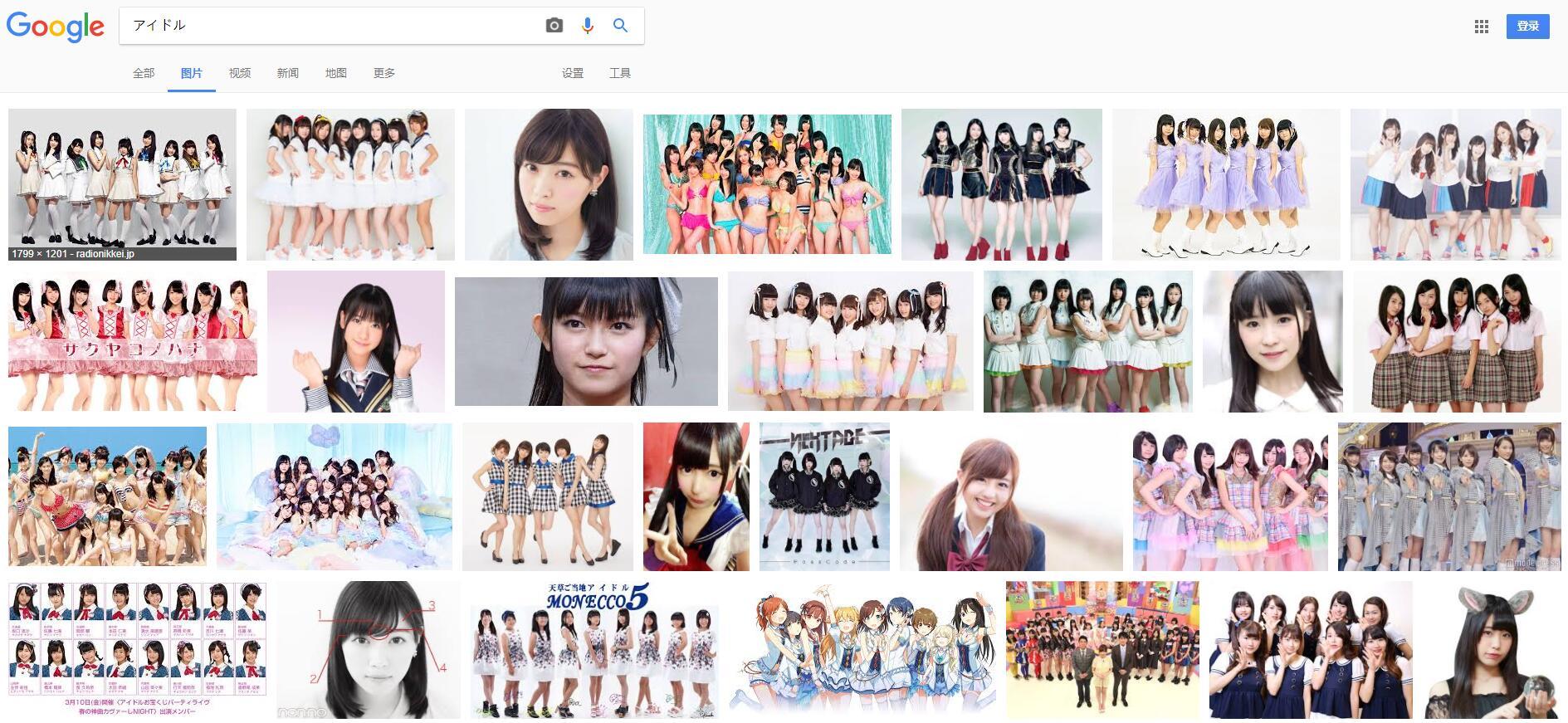Image resolution: width=1568 pixels, height=723 pixels.
Task: Open the sailor-uniform selfie with peace sign
Action: 696,496
